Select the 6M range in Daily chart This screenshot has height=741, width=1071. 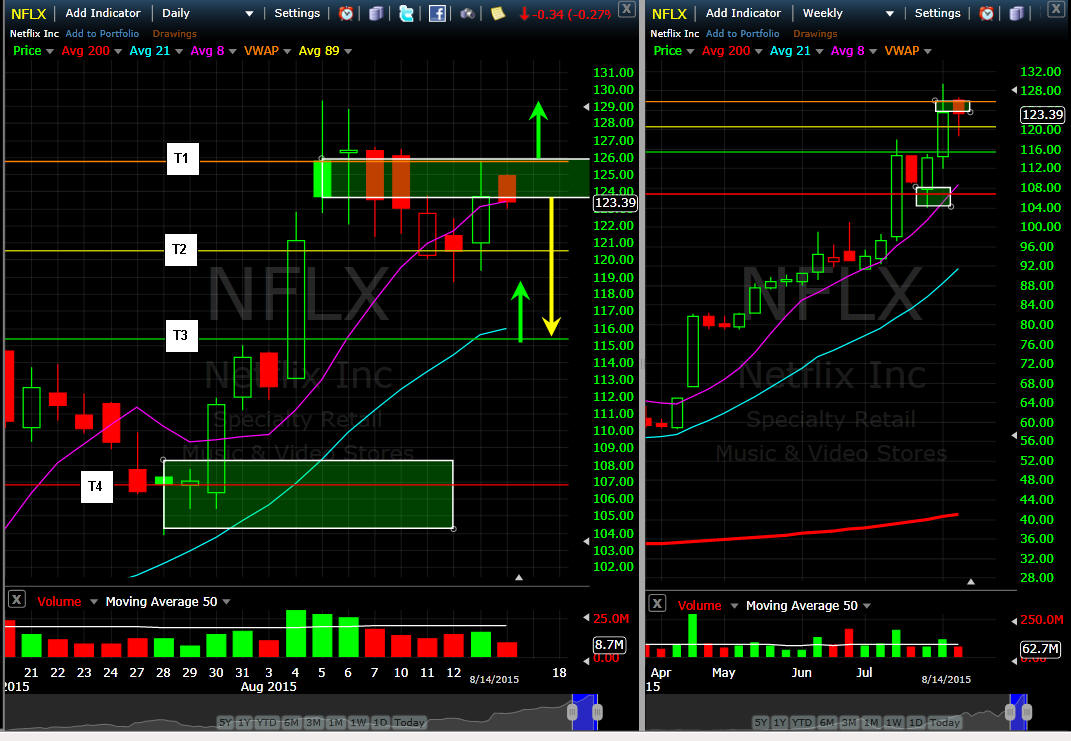point(292,723)
